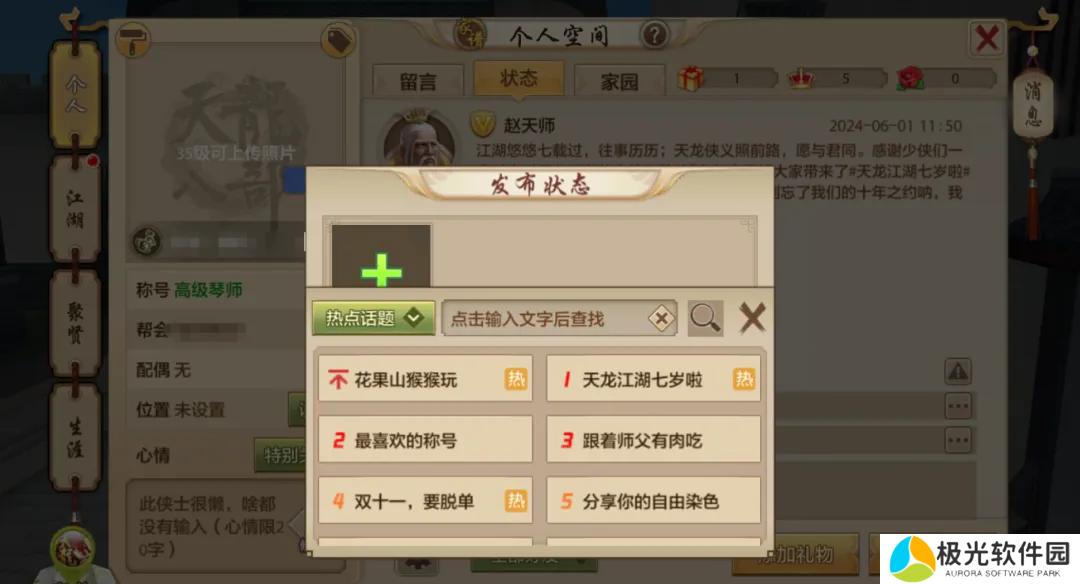Select topic 天龙江湖七岁啦

(654, 379)
